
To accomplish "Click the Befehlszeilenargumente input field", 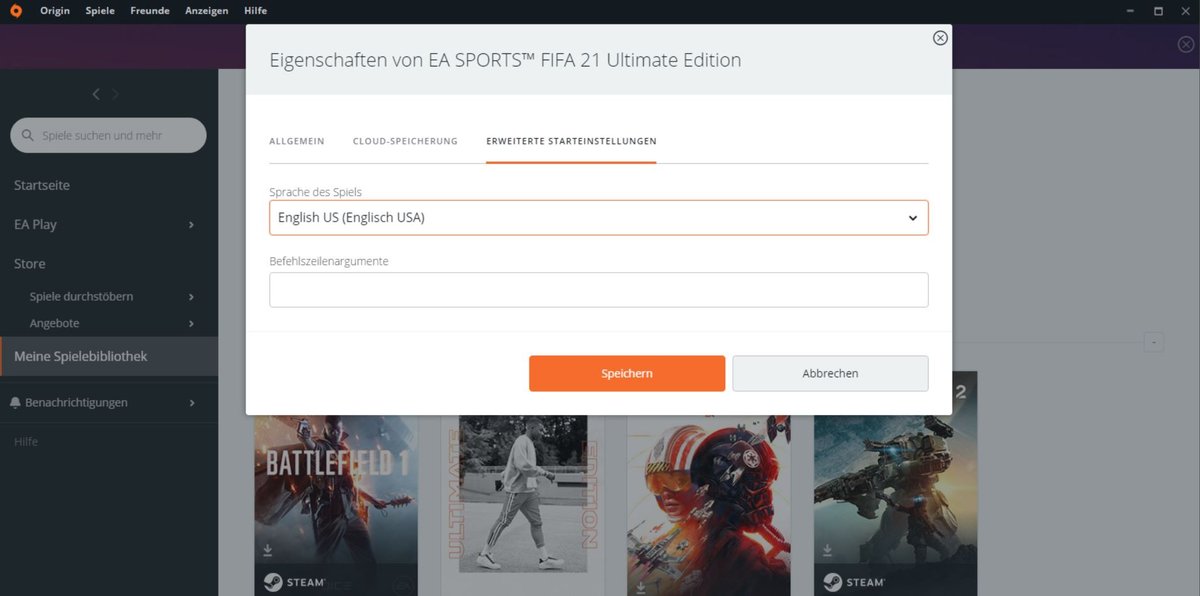I will point(599,290).
